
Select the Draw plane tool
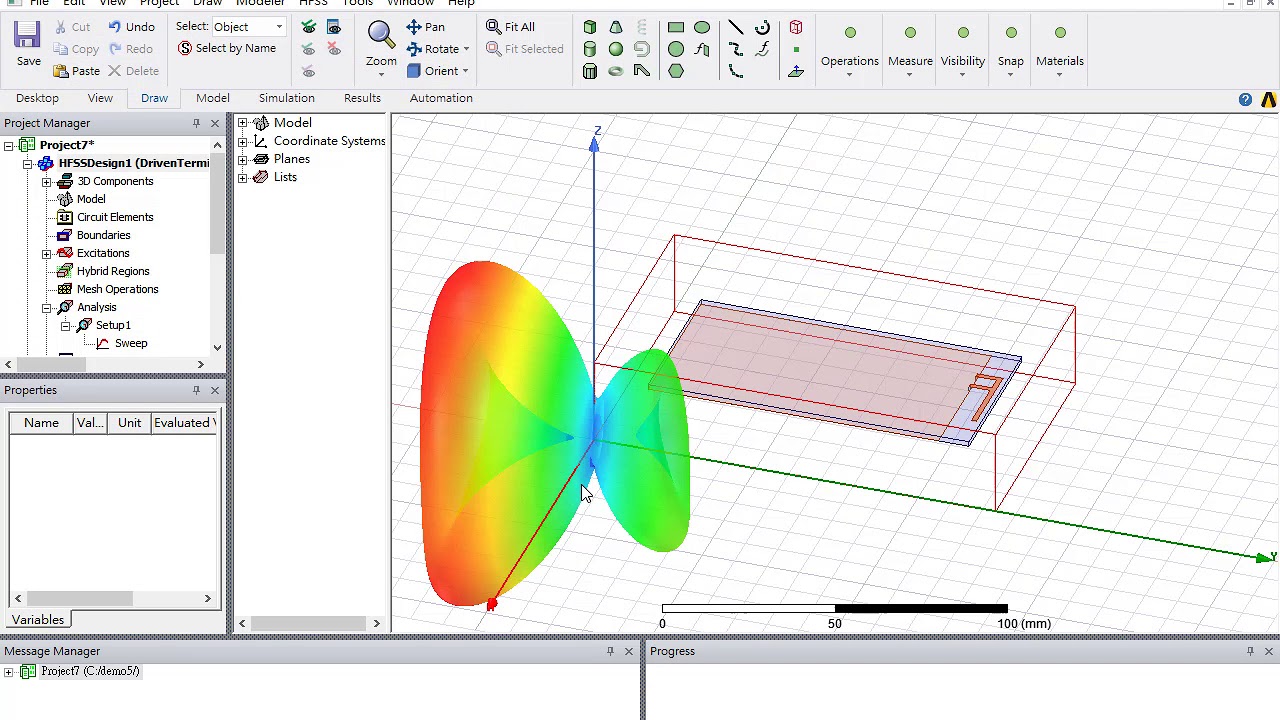pos(796,71)
